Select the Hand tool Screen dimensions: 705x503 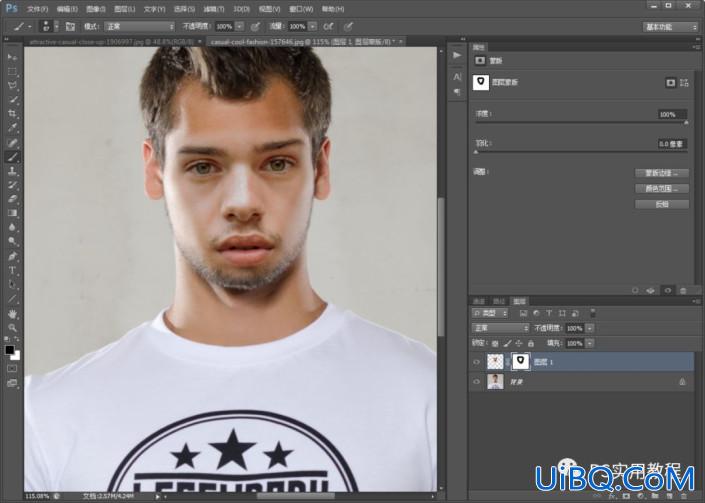12,314
